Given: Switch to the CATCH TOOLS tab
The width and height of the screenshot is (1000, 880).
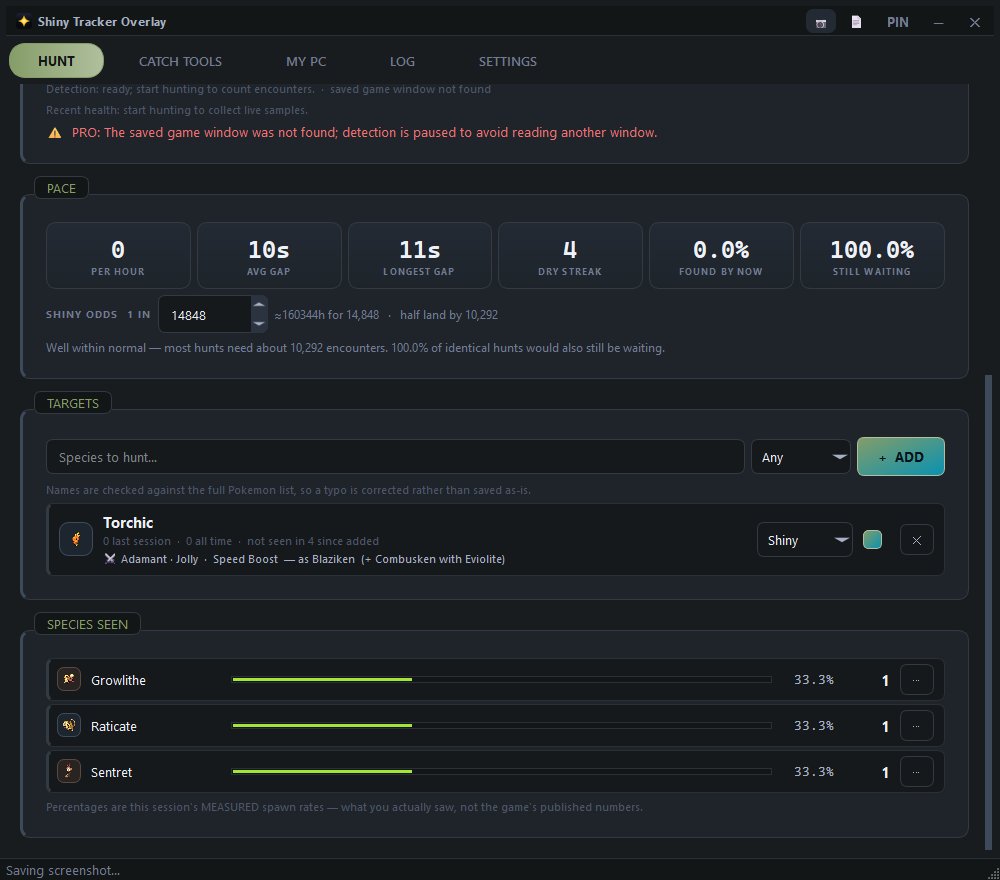Looking at the screenshot, I should coord(180,61).
